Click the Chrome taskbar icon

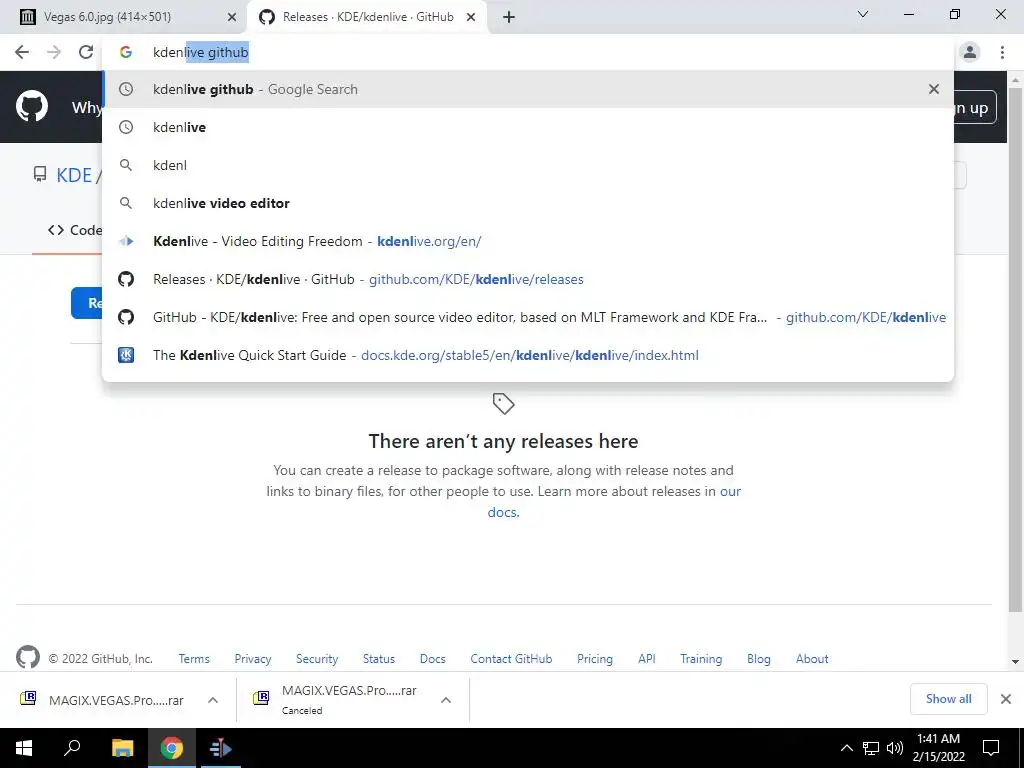172,748
